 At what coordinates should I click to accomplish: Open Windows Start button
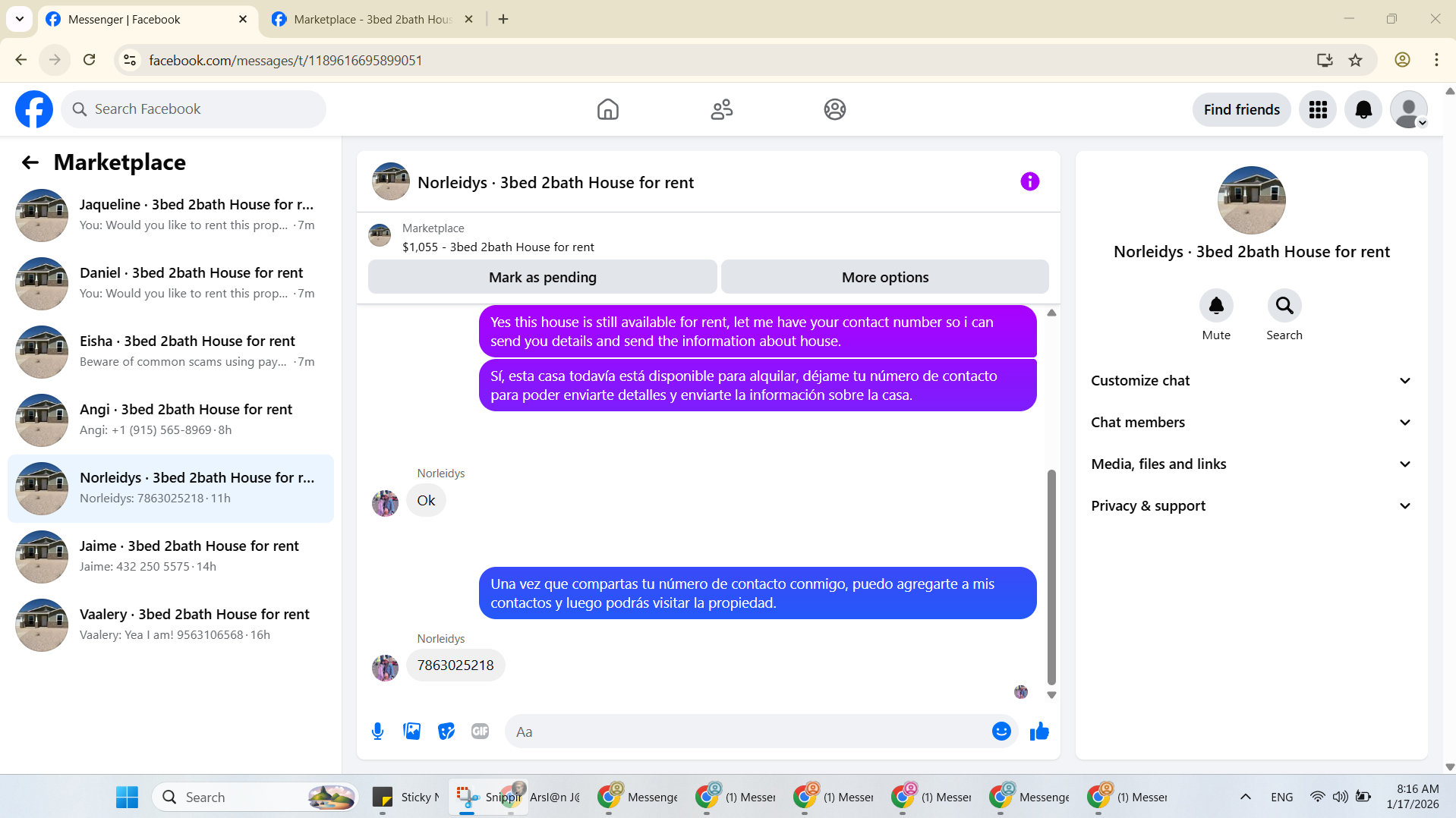tap(127, 798)
